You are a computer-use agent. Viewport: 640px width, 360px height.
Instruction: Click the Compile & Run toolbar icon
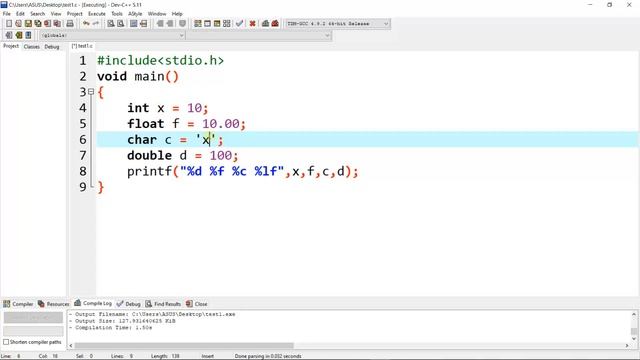(x=217, y=24)
